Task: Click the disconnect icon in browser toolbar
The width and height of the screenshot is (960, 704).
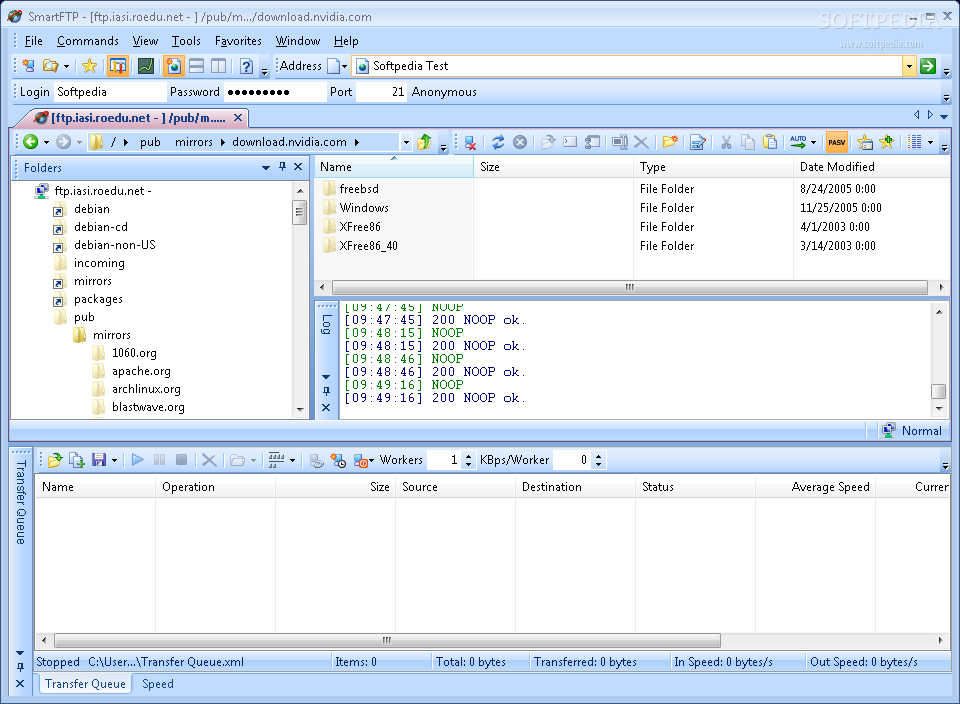Action: coord(470,143)
